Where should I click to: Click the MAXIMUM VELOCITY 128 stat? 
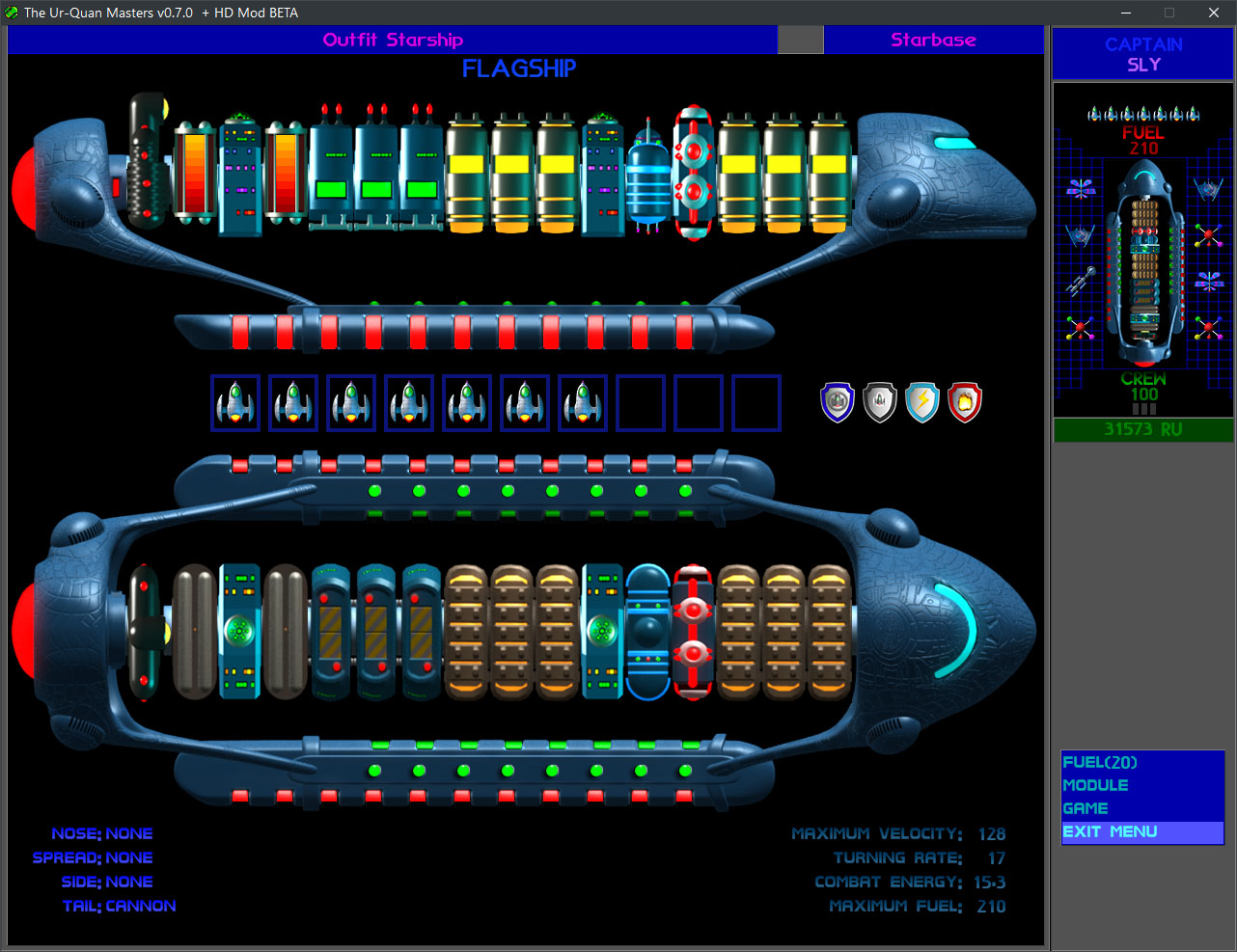pyautogui.click(x=898, y=833)
